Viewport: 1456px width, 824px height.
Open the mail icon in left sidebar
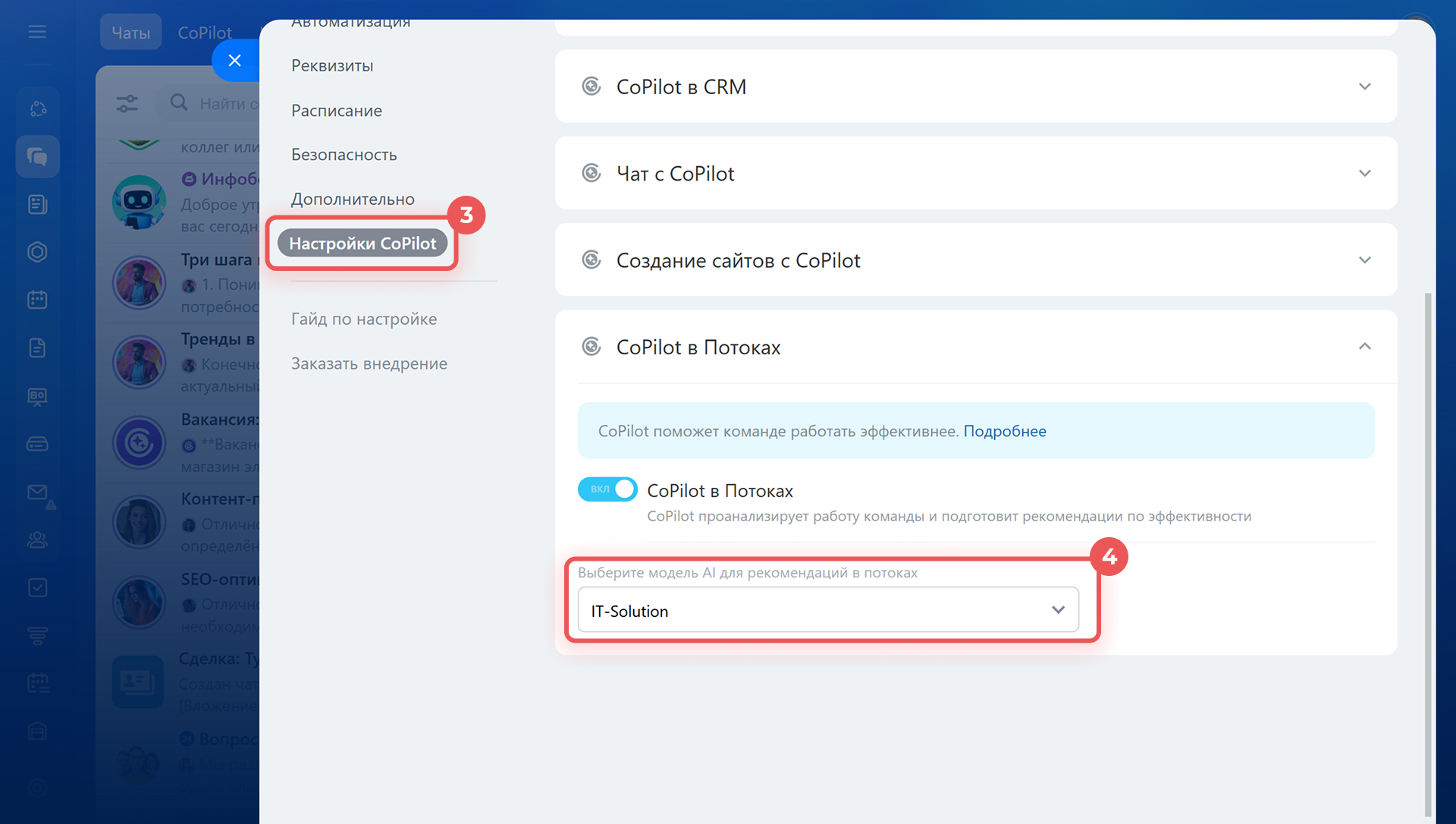coord(37,492)
